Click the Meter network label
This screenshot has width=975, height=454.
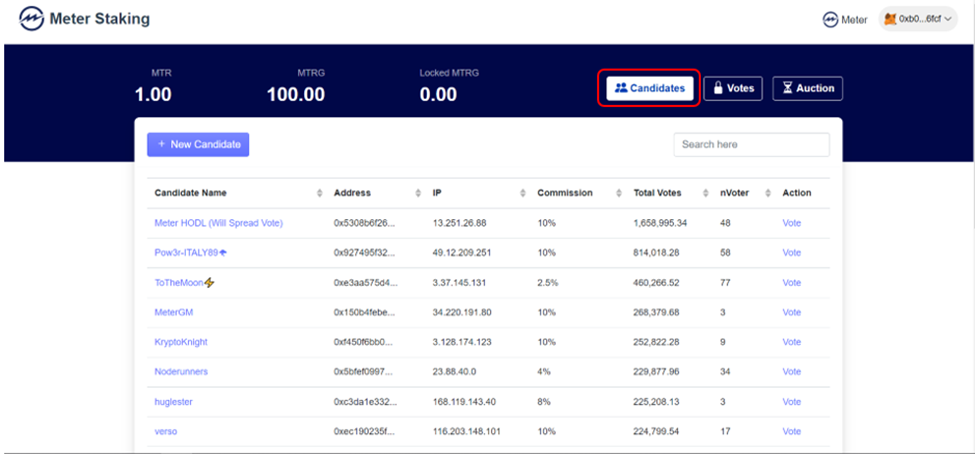pyautogui.click(x=854, y=20)
